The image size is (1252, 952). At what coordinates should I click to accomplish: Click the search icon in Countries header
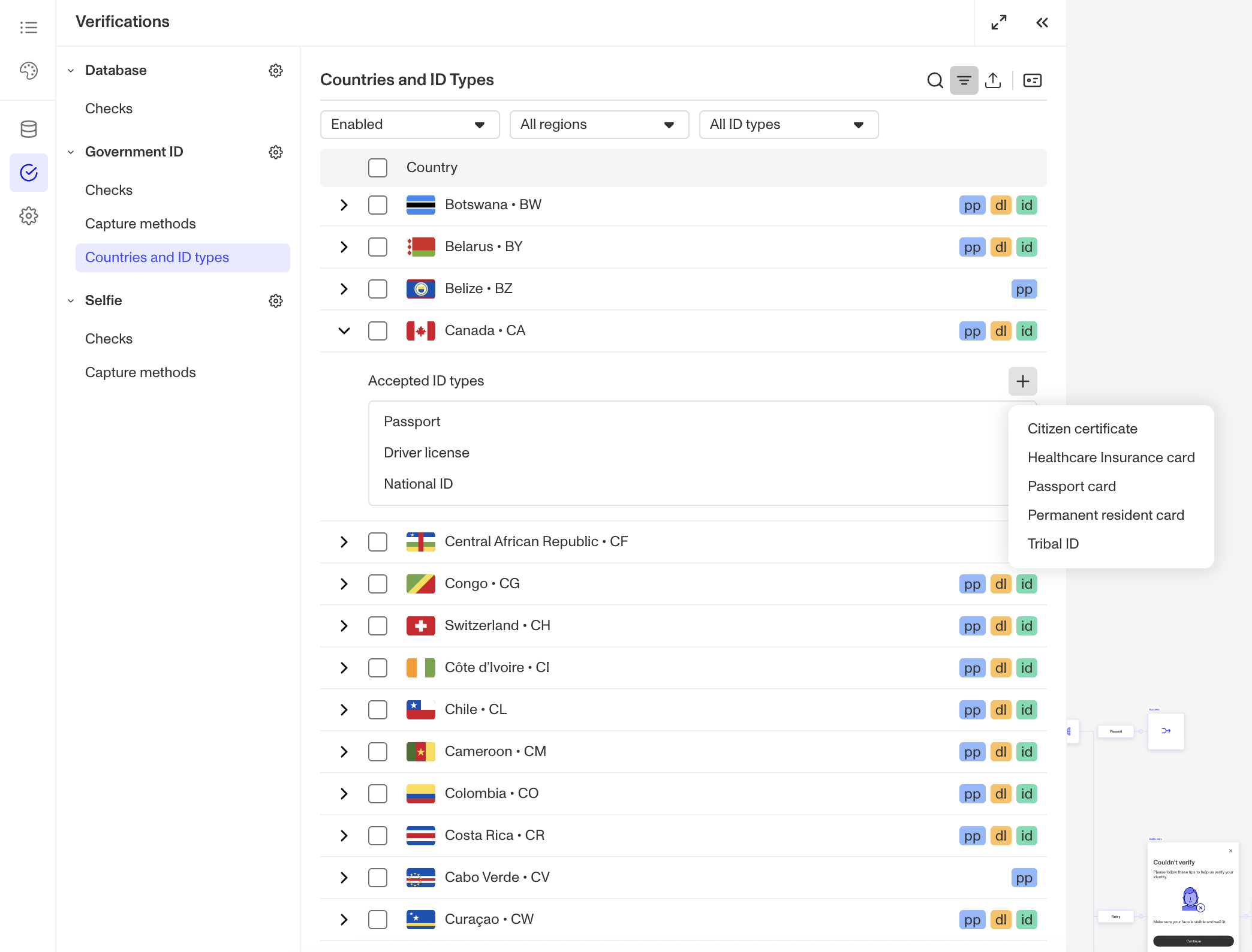[935, 80]
